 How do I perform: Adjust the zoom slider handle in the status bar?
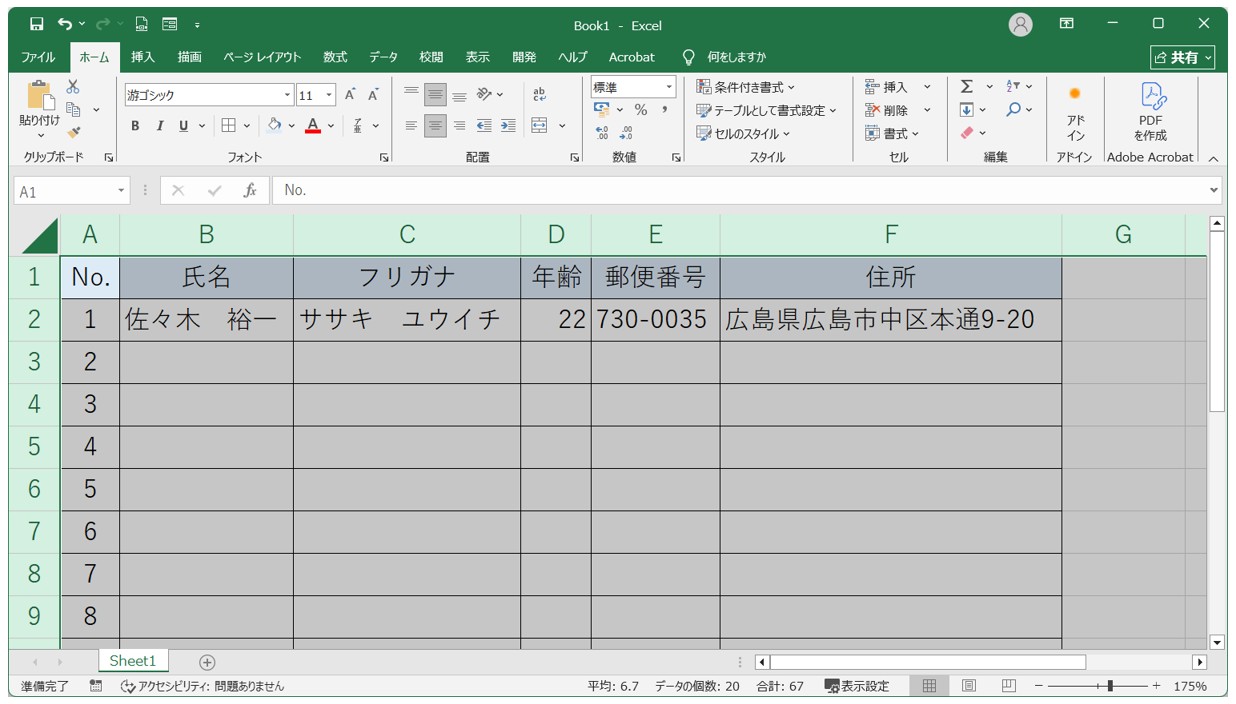click(x=1110, y=686)
